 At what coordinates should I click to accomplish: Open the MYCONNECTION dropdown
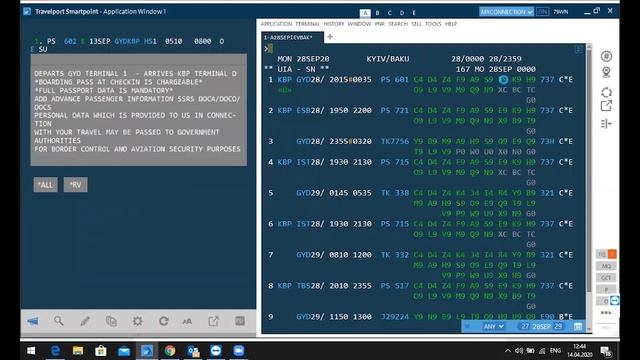click(506, 12)
